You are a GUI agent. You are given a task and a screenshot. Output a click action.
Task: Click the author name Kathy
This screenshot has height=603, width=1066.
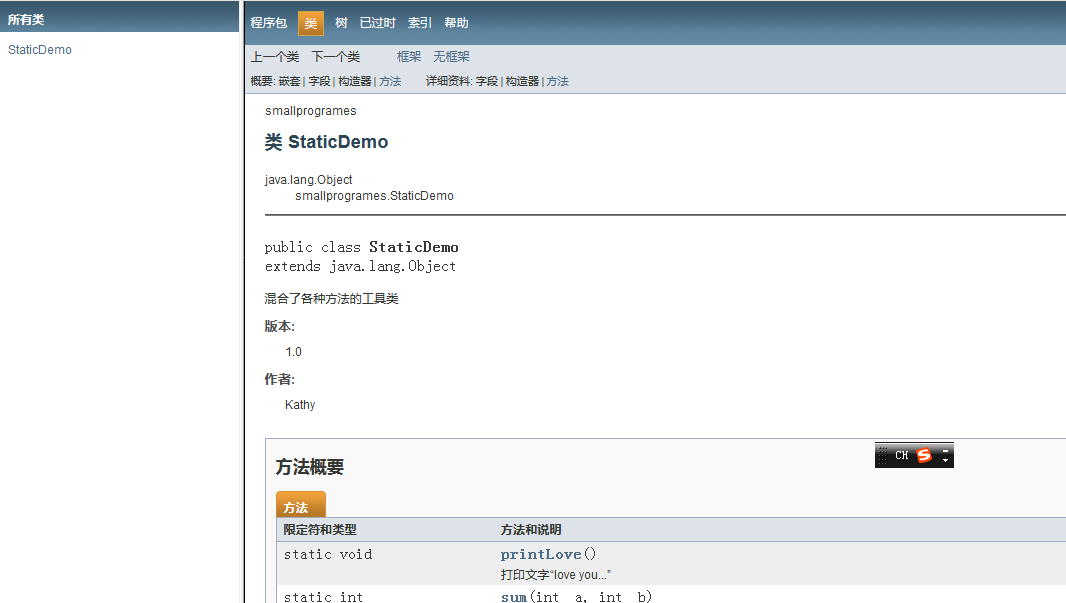pyautogui.click(x=300, y=405)
